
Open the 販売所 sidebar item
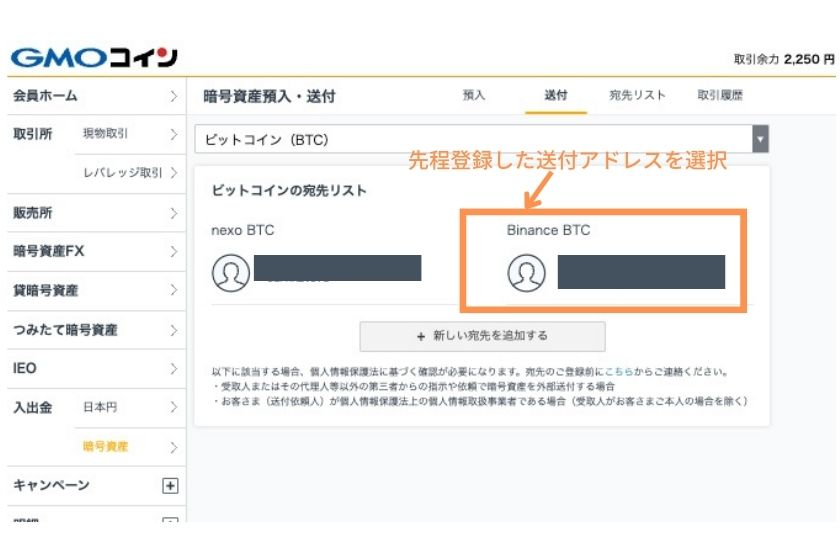point(96,213)
